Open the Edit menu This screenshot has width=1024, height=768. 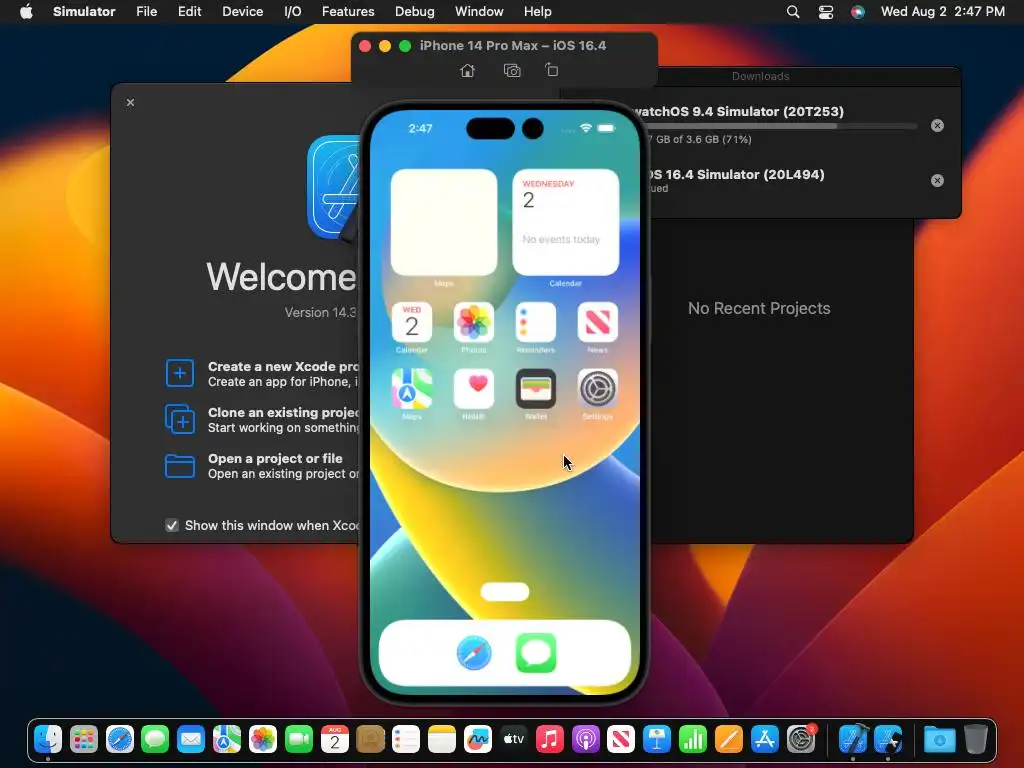tap(189, 11)
